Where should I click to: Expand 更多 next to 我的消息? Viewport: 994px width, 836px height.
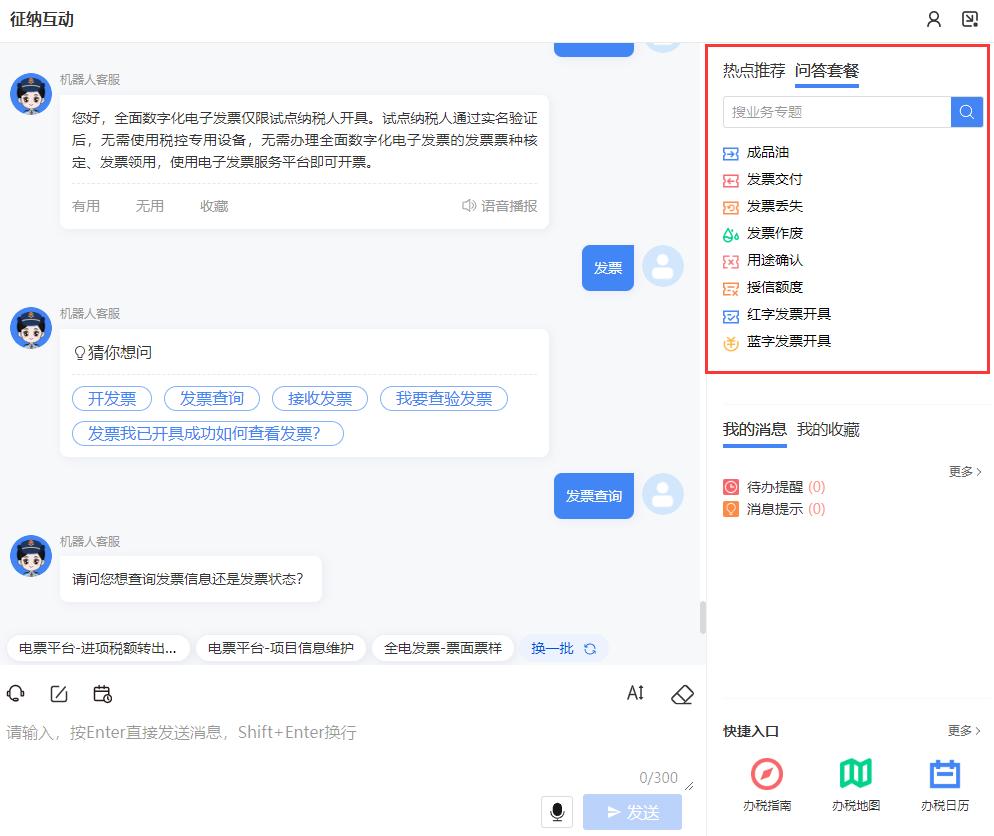point(964,471)
